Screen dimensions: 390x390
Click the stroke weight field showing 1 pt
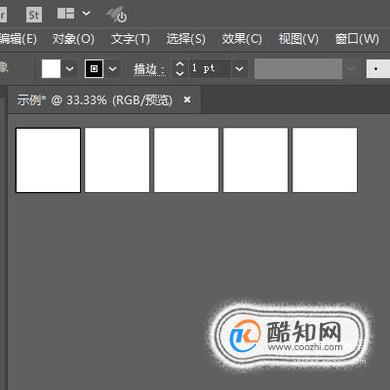(210, 69)
